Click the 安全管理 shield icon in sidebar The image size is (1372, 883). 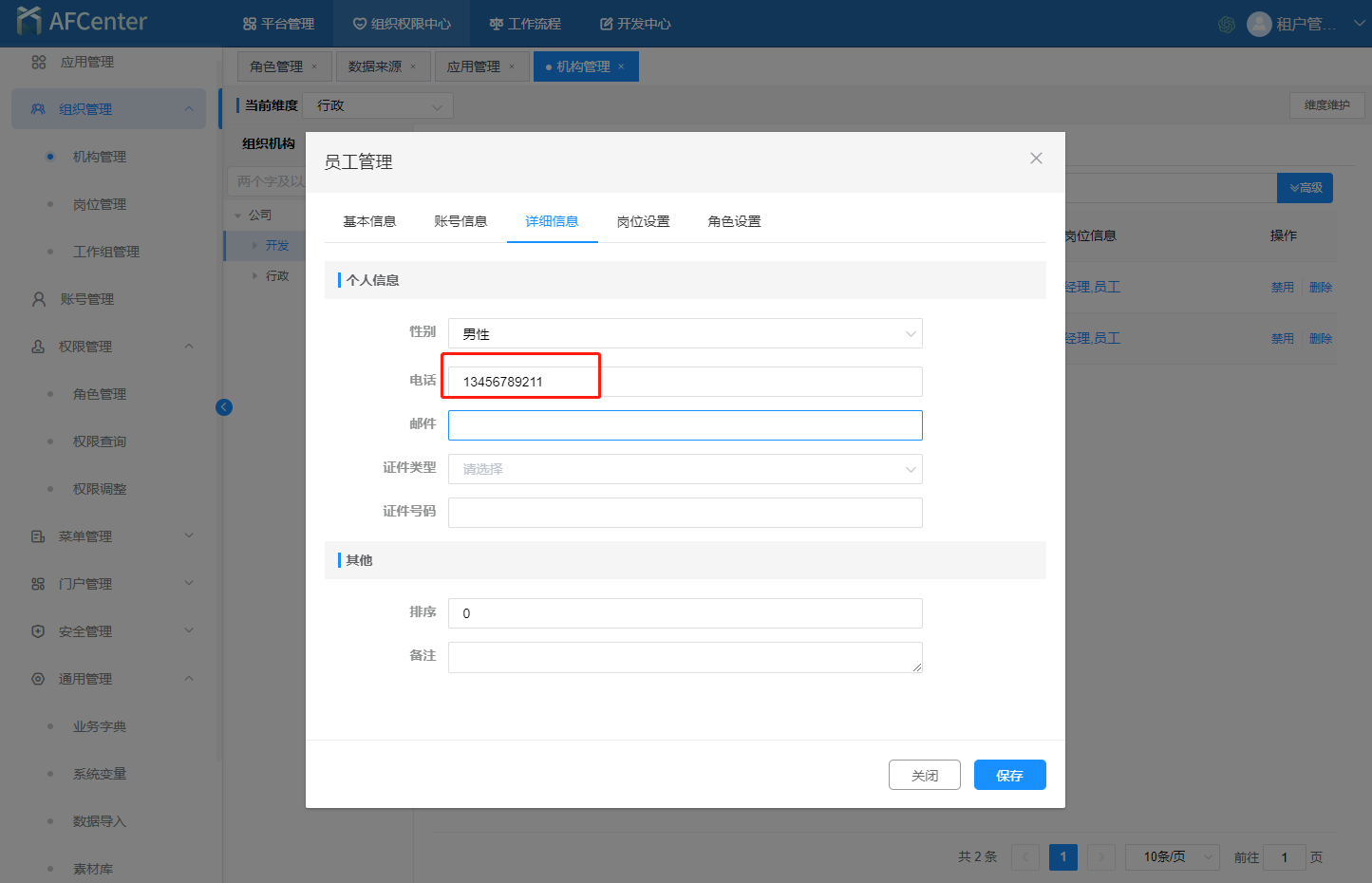pos(38,631)
